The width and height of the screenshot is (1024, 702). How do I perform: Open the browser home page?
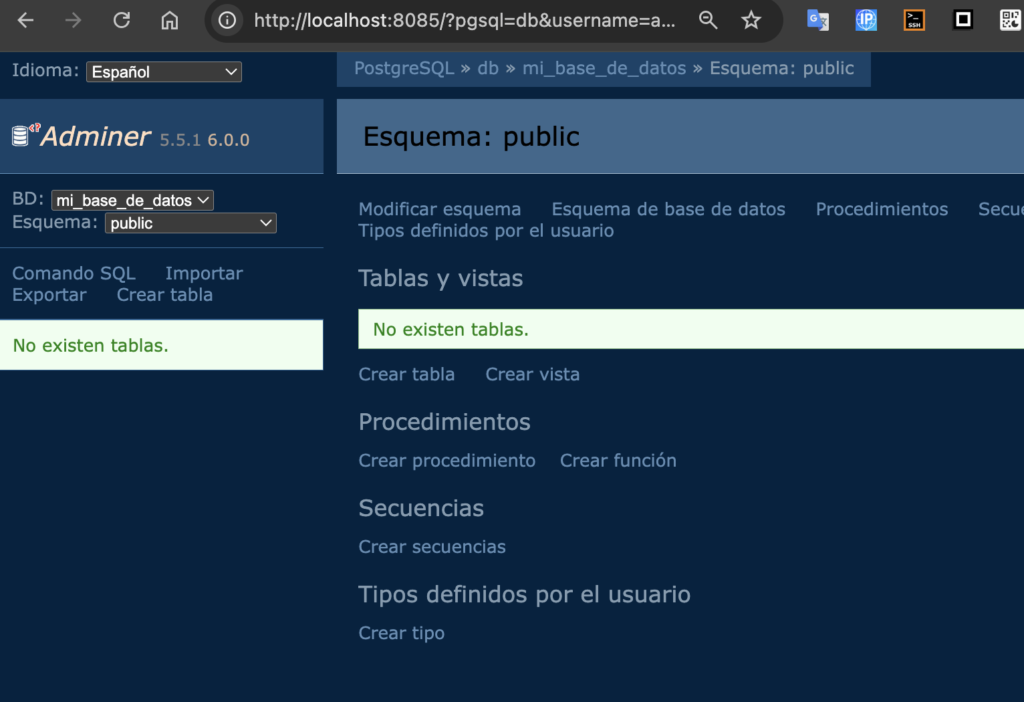coord(170,20)
